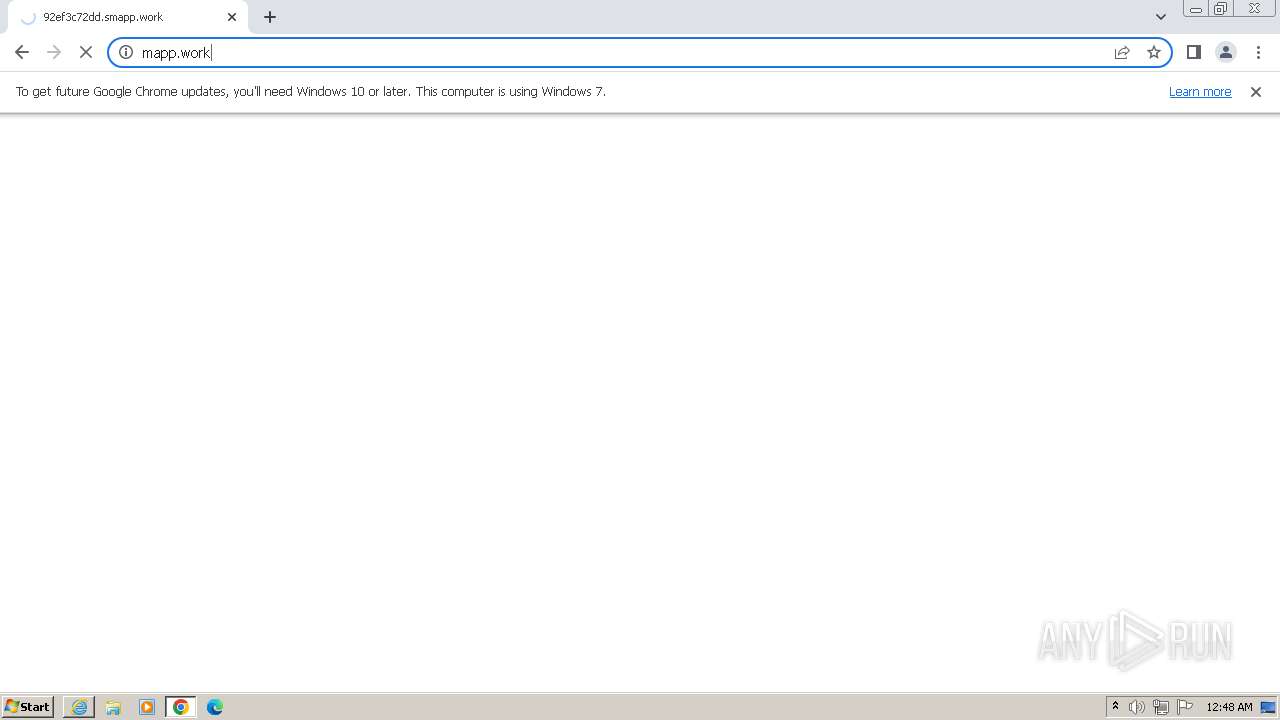
Task: Click the 12:48 AM clock
Action: click(x=1229, y=707)
